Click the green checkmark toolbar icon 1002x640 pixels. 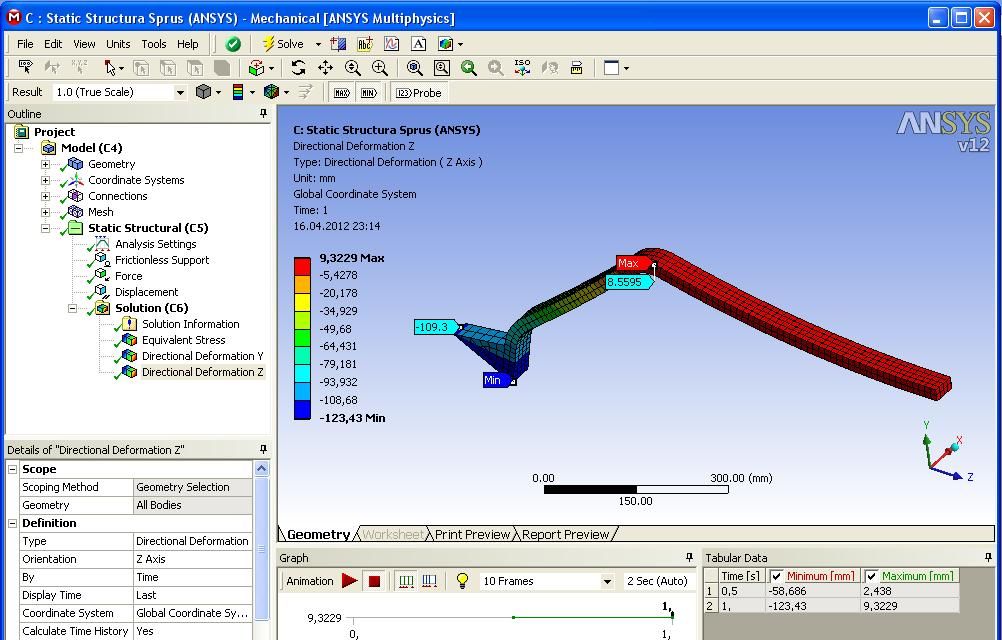pos(233,44)
